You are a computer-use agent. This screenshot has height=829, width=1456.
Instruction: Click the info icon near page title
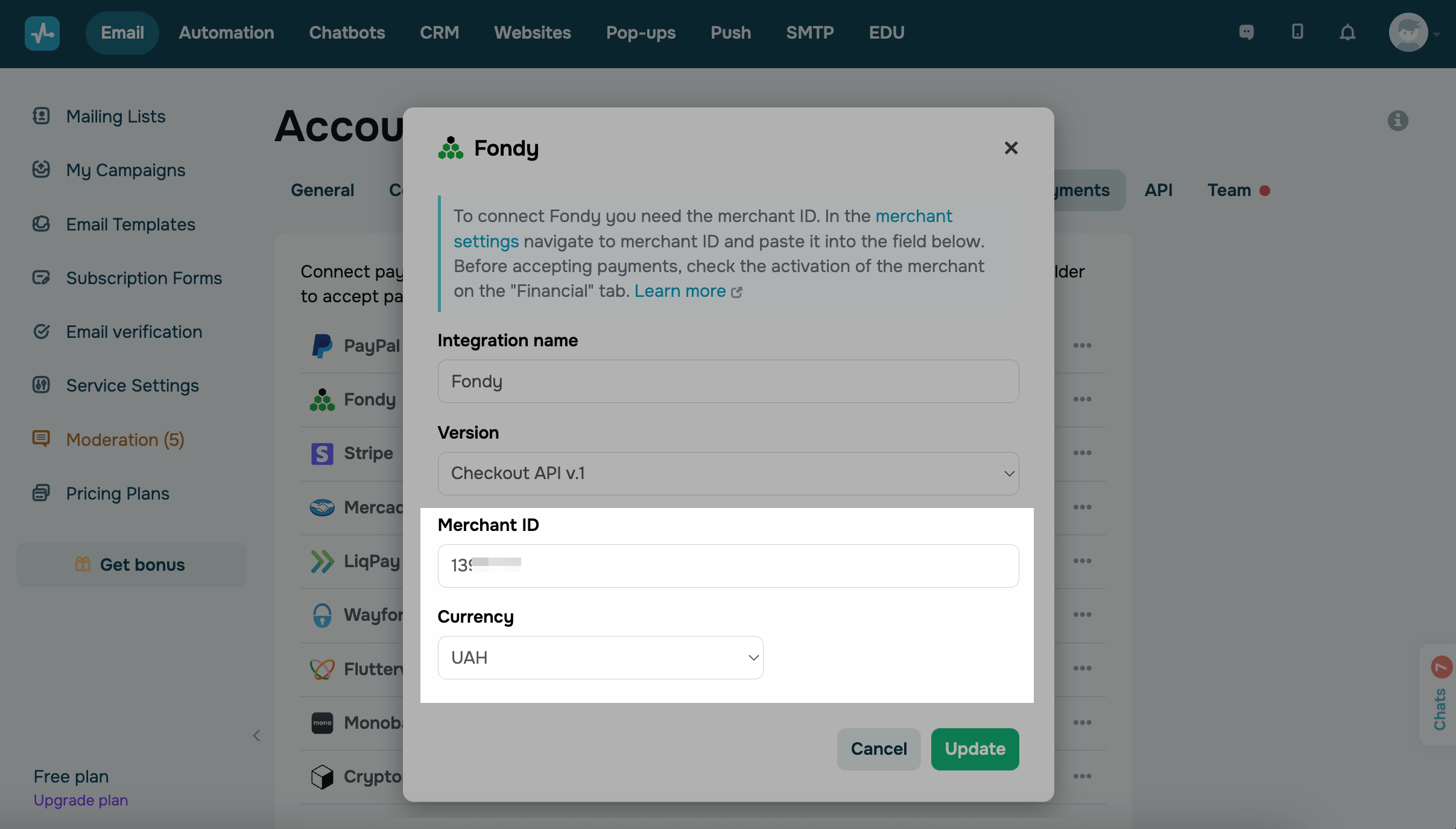point(1397,121)
